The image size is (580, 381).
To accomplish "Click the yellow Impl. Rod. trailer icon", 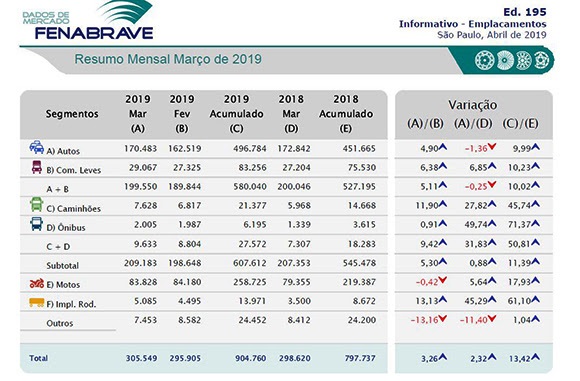I will click(37, 303).
